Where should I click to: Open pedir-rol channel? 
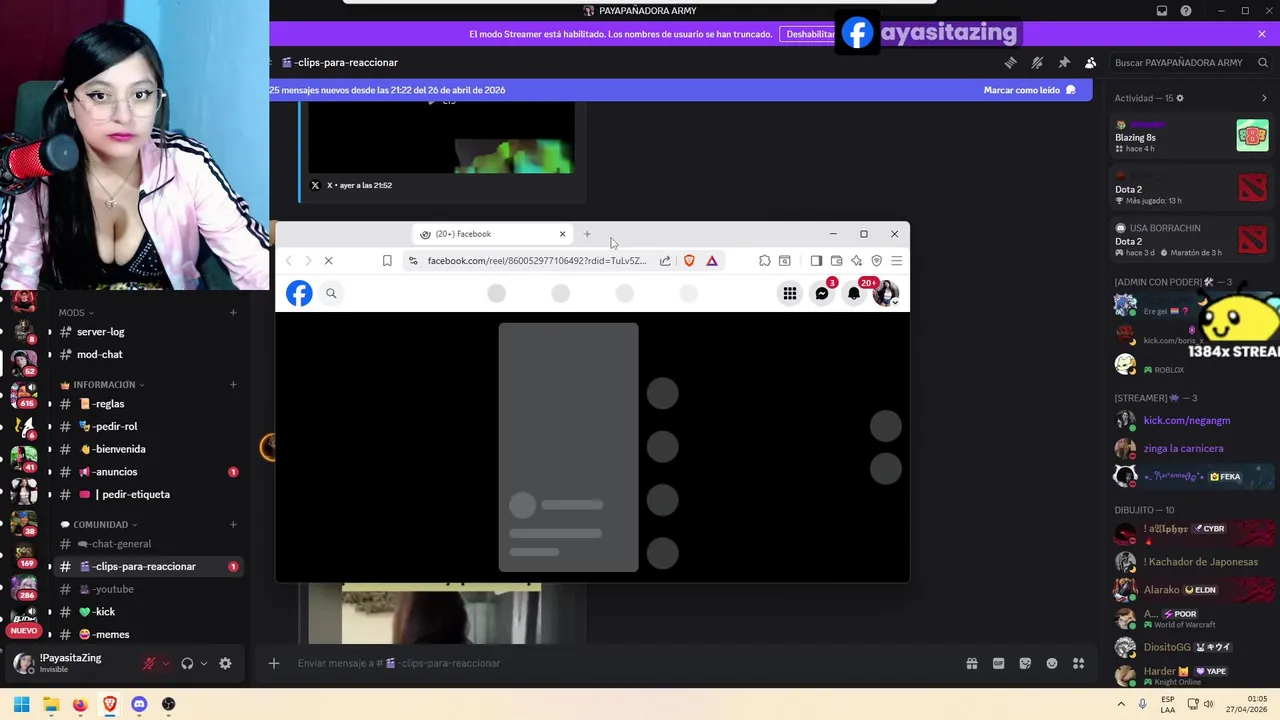[x=148, y=427]
